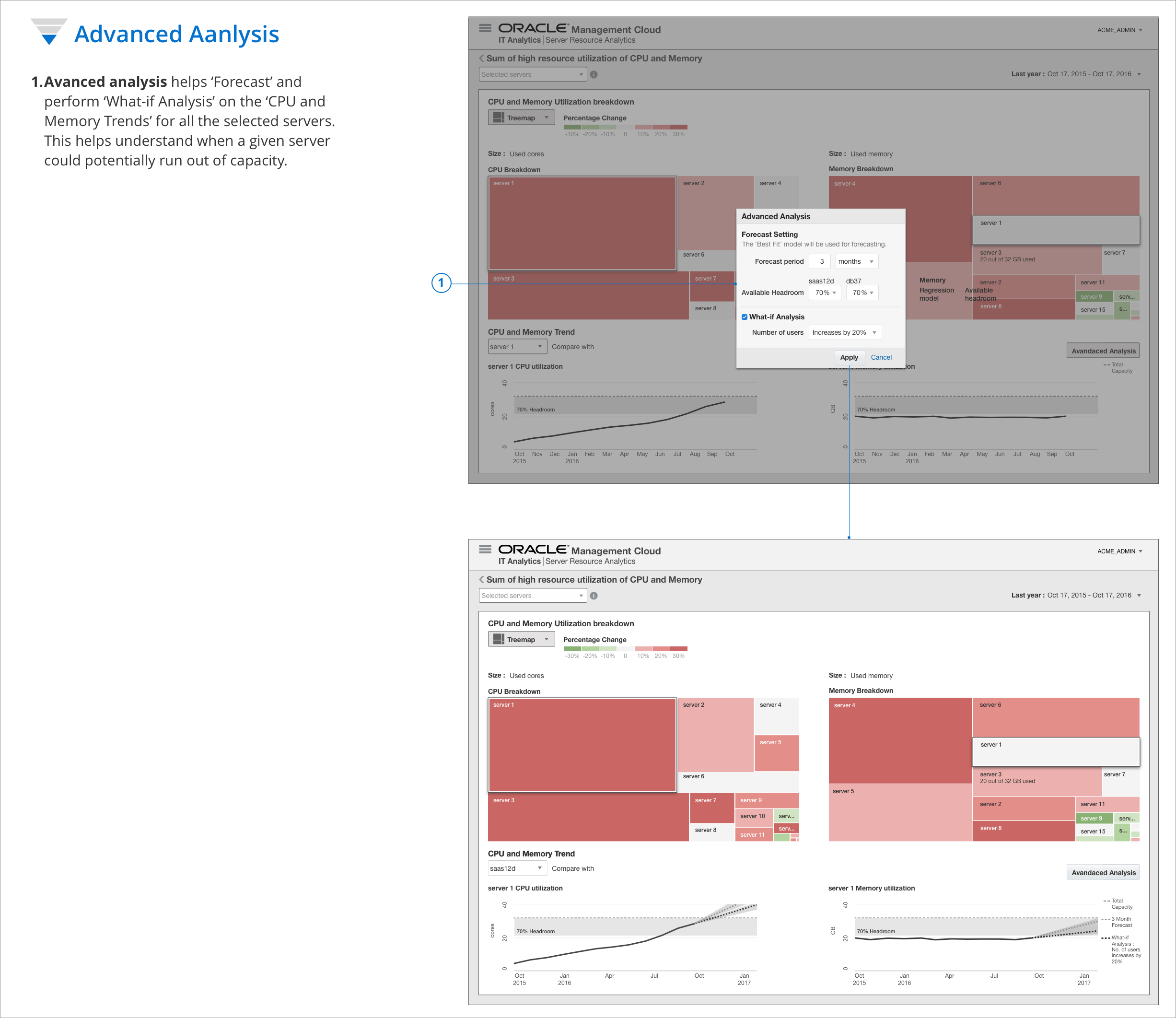
Task: Click the back chevron beside title, lower screen
Action: [481, 579]
